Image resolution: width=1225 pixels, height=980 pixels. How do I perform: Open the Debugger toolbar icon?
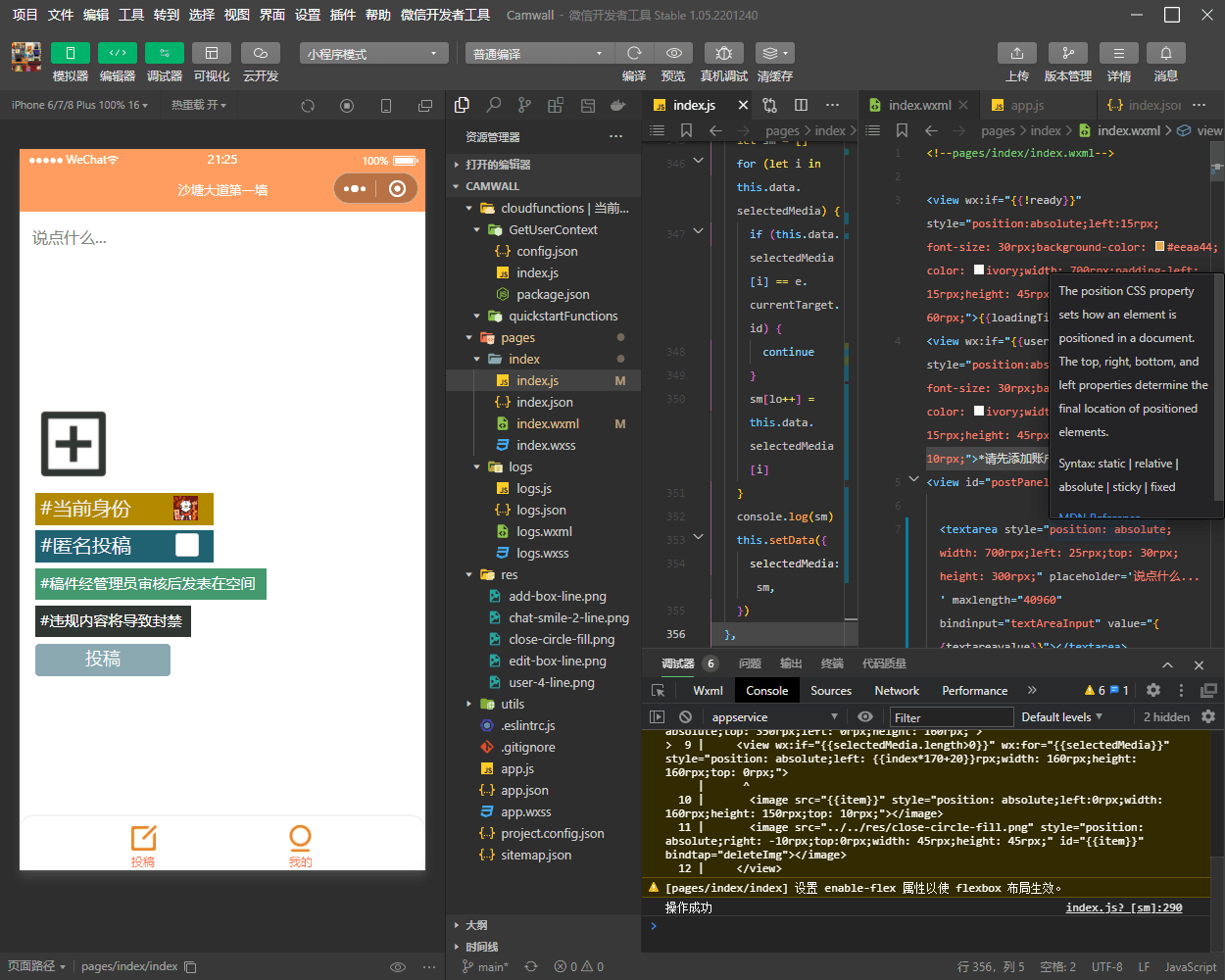164,53
